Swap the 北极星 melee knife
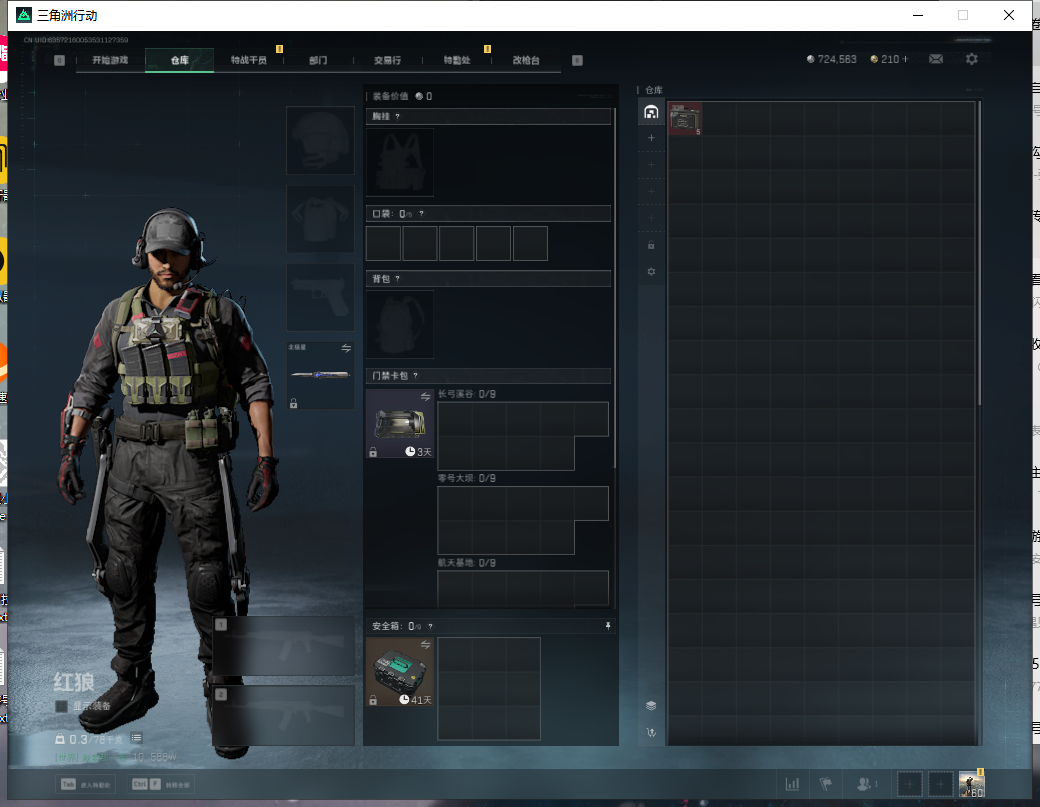This screenshot has height=807, width=1040. (346, 348)
